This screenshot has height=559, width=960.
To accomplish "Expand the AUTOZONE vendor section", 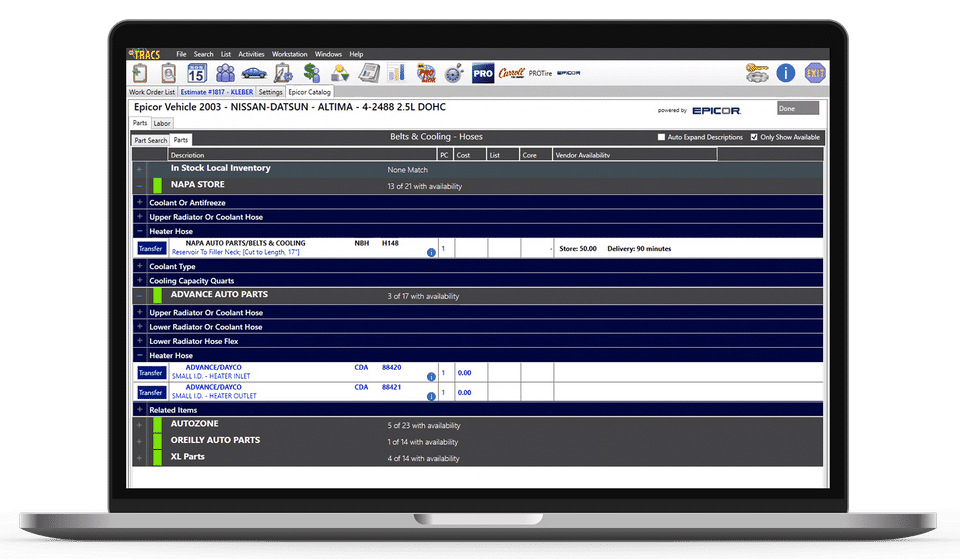I will pyautogui.click(x=140, y=425).
